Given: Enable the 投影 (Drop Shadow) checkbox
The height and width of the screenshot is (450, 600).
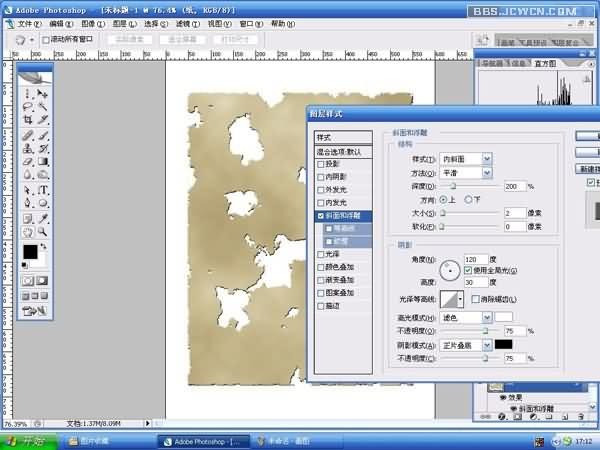Looking at the screenshot, I should coord(321,165).
